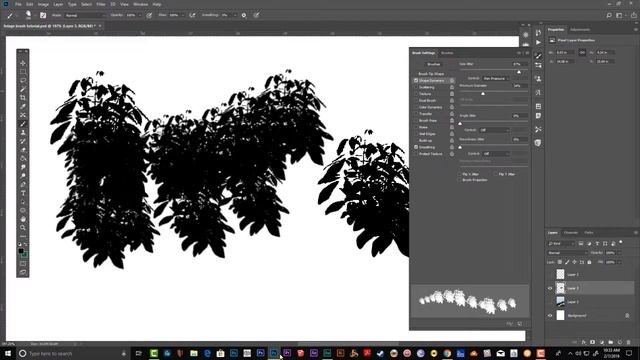Image resolution: width=640 pixels, height=360 pixels.
Task: Click the foreground color swatch
Action: point(21,251)
